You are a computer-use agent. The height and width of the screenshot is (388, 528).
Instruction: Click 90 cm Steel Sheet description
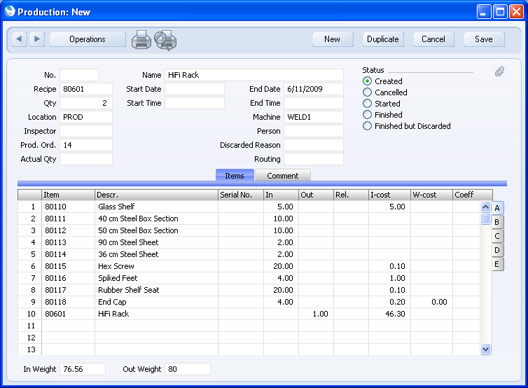tap(156, 242)
